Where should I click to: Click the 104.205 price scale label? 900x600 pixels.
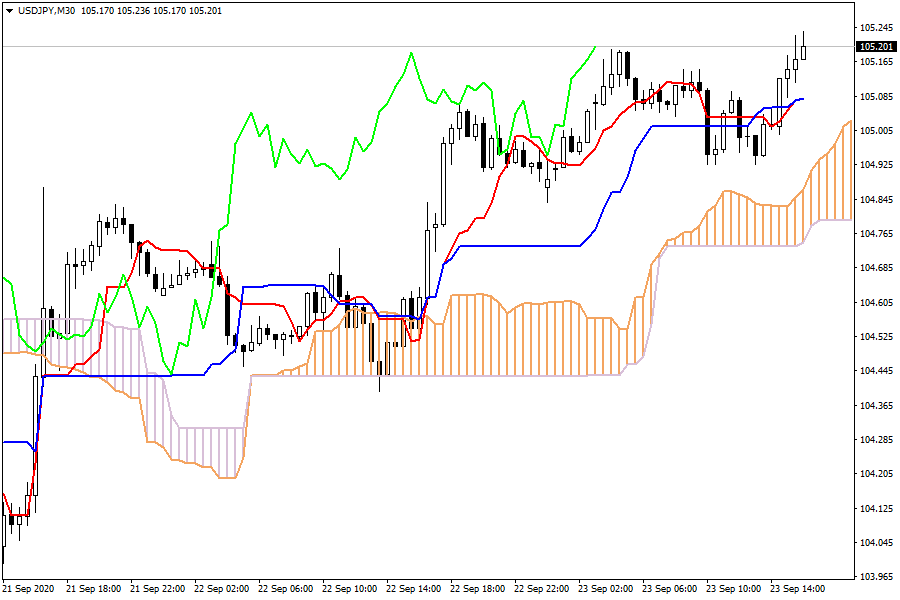(x=876, y=474)
